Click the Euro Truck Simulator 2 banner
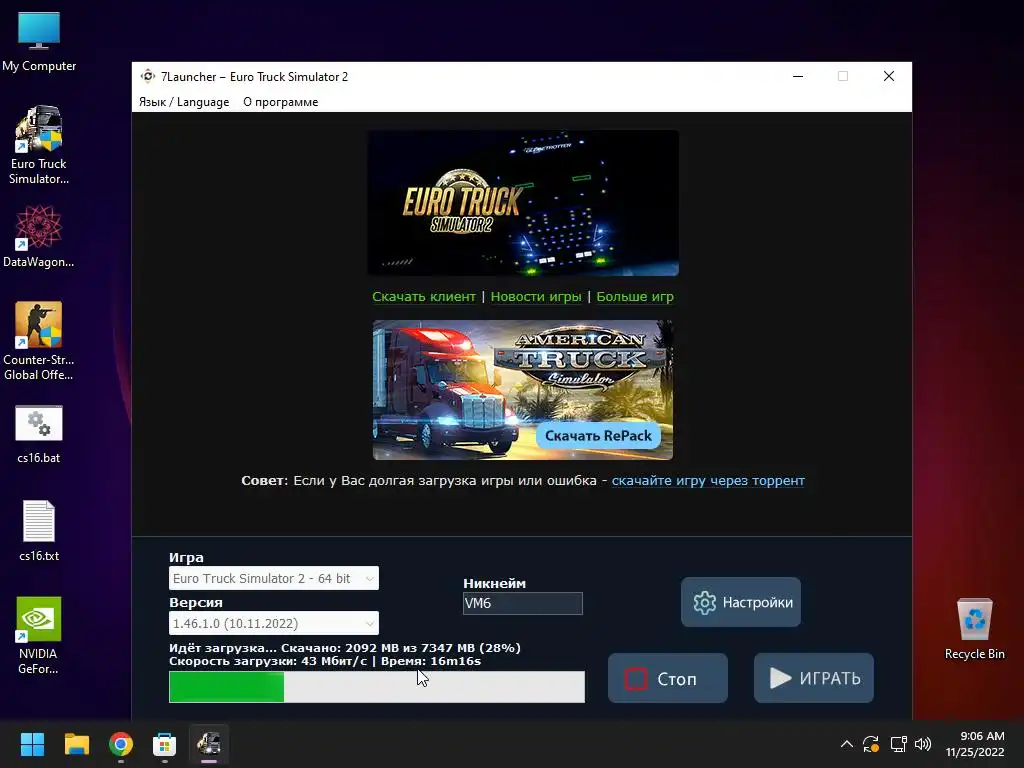The image size is (1024, 768). (523, 202)
